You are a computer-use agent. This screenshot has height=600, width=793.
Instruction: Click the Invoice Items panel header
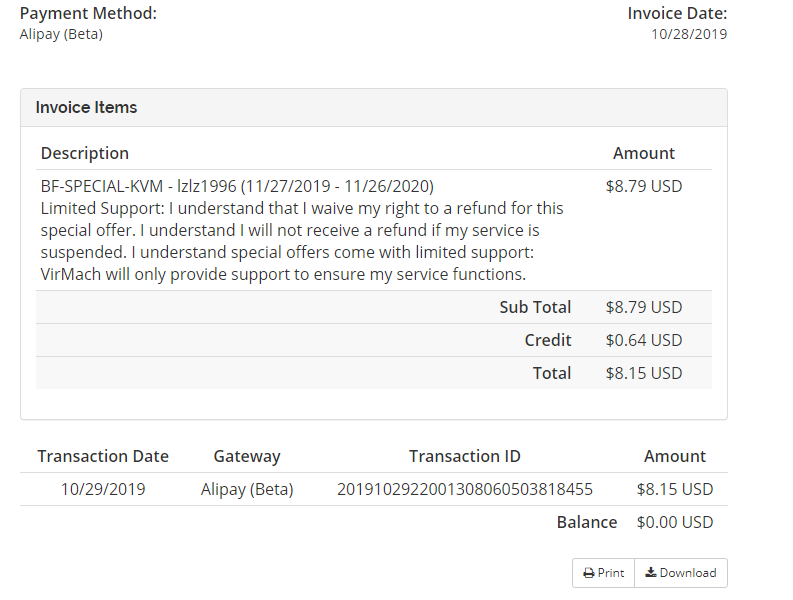point(86,107)
